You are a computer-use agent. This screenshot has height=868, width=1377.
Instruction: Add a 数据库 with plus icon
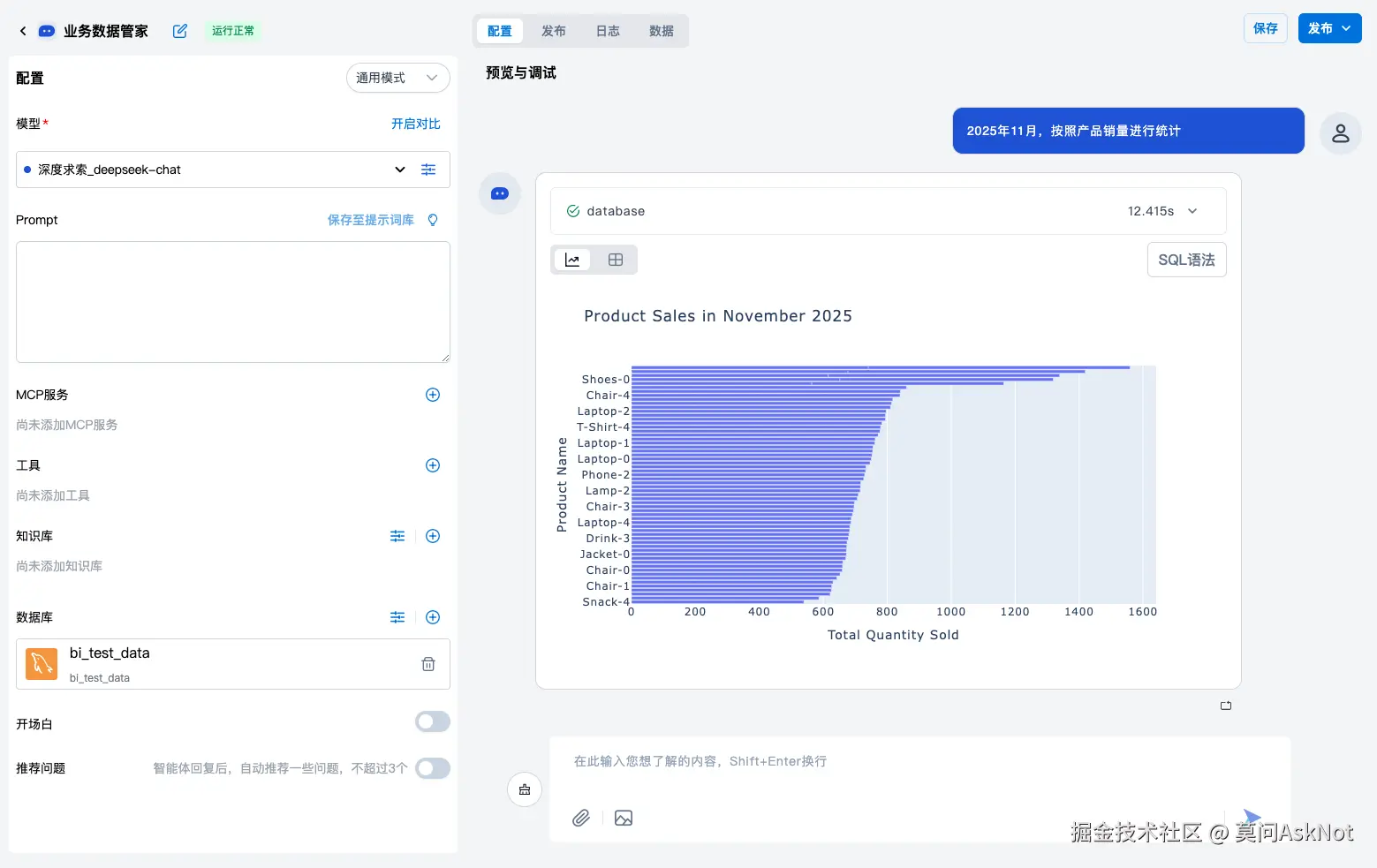[x=433, y=617]
